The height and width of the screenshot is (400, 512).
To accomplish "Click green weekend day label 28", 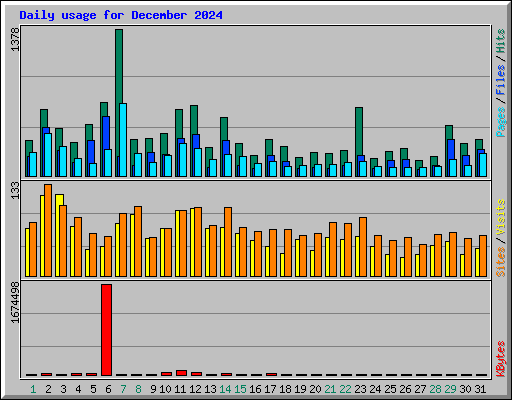I will pyautogui.click(x=435, y=389).
